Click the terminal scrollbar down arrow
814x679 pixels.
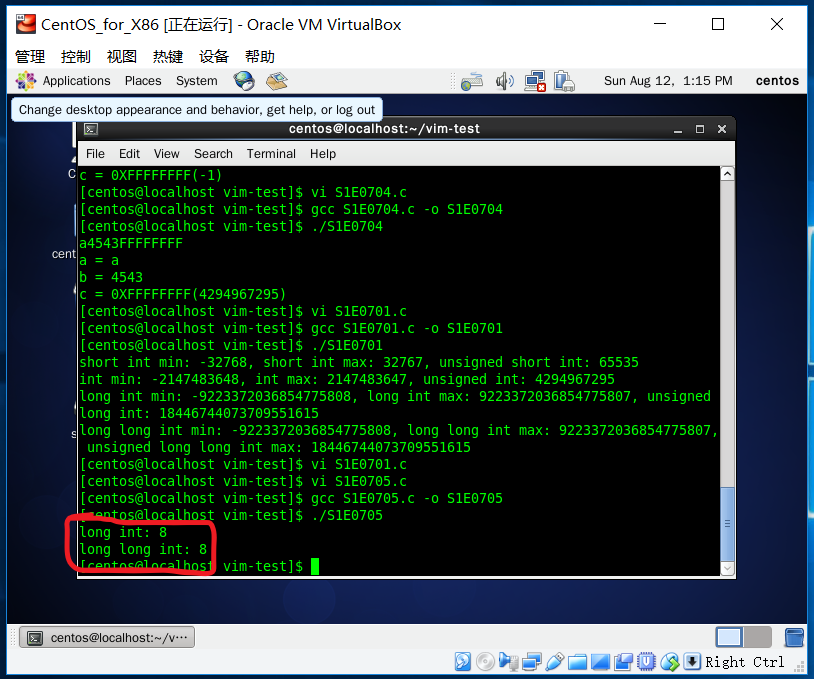coord(727,569)
